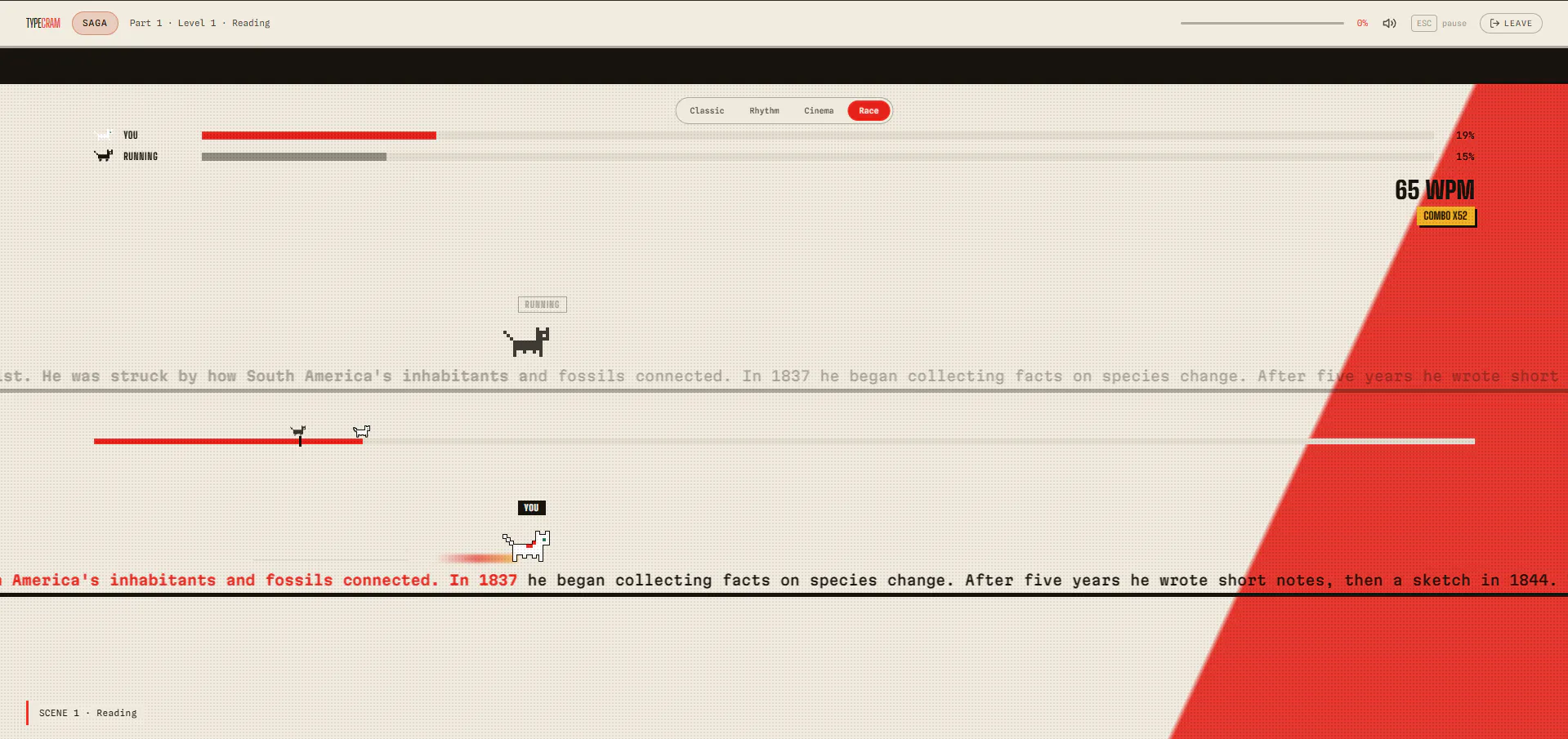Click the red typed word 'fossils' in the player lane
Image resolution: width=1568 pixels, height=739 pixels.
pyautogui.click(x=299, y=581)
